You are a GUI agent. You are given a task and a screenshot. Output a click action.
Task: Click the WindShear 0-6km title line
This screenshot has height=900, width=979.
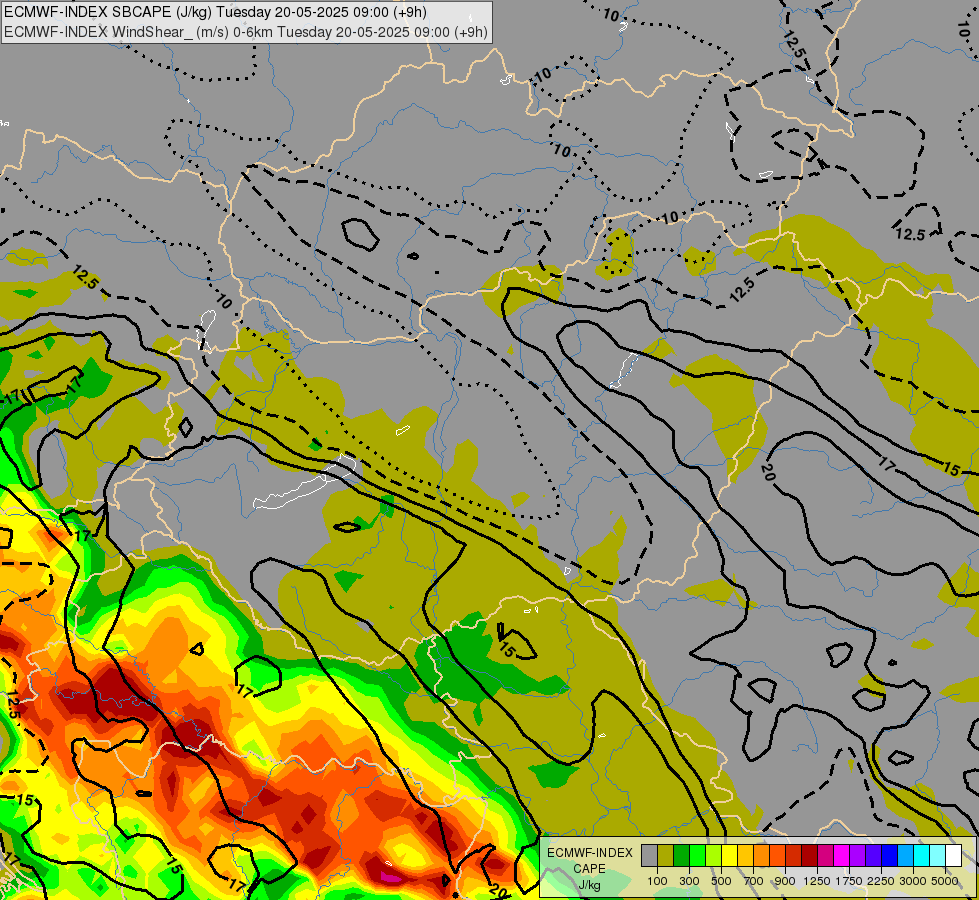[245, 32]
